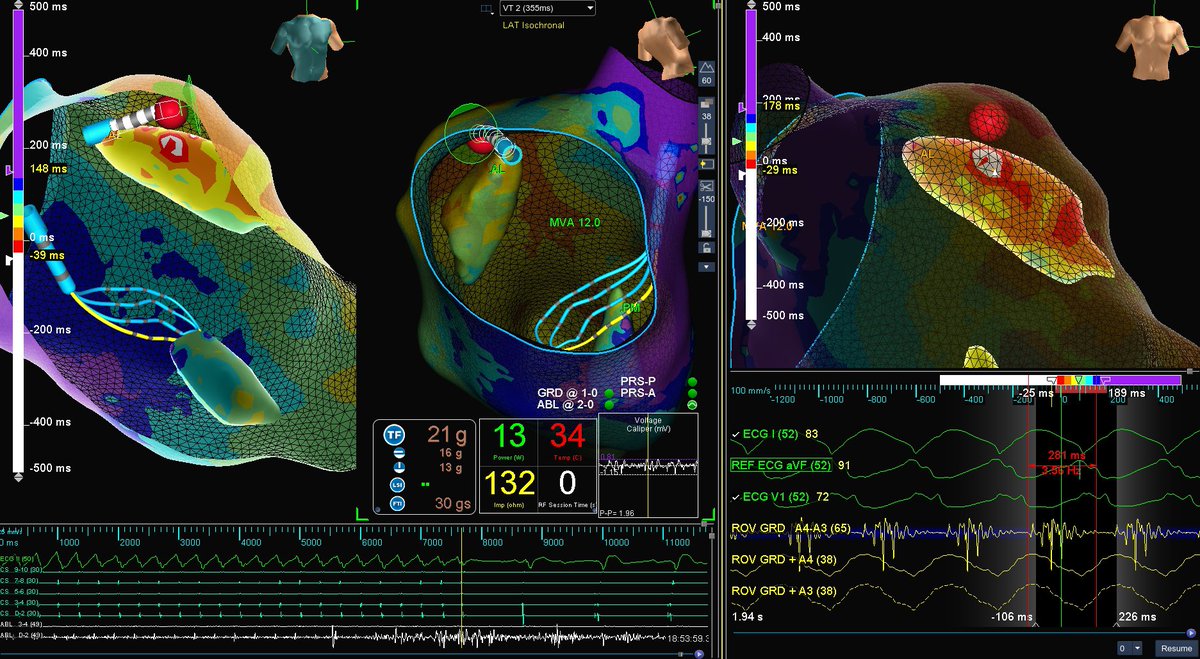Open the dropdown showing 0 near Resume
This screenshot has width=1200, height=659.
point(1132,648)
